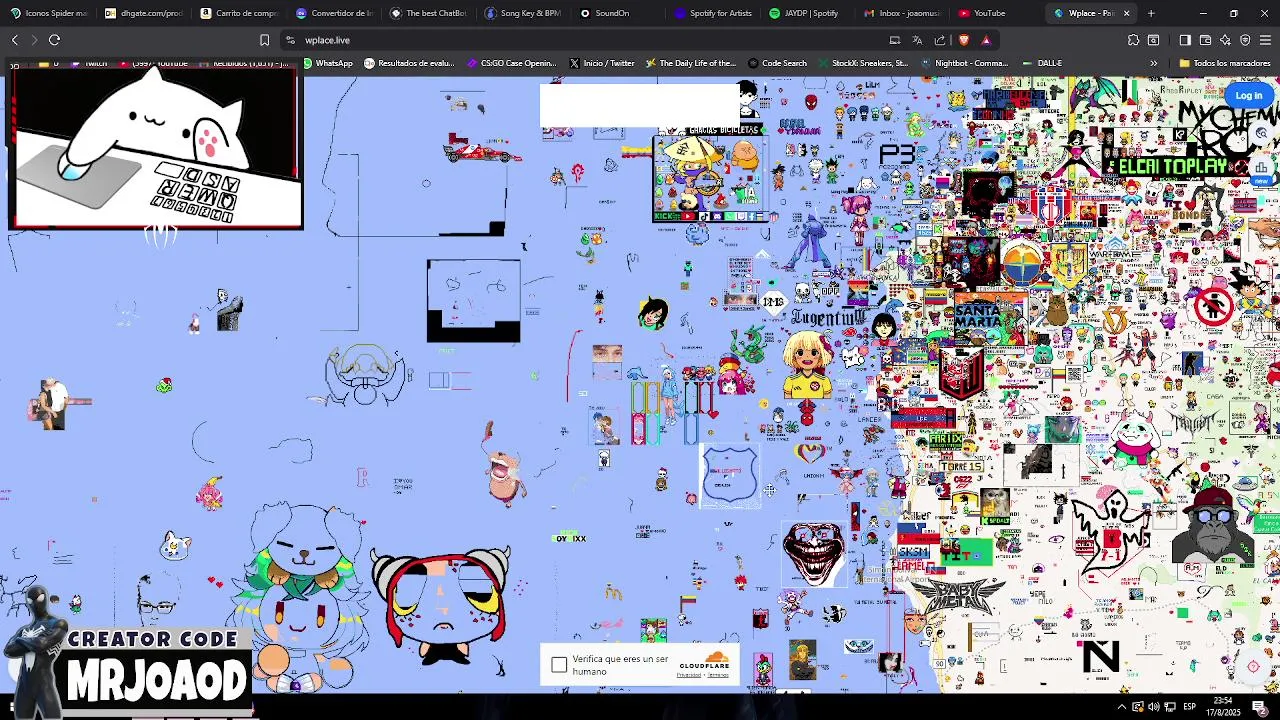Expand the hidden bookmarks chevron

click(x=1153, y=63)
